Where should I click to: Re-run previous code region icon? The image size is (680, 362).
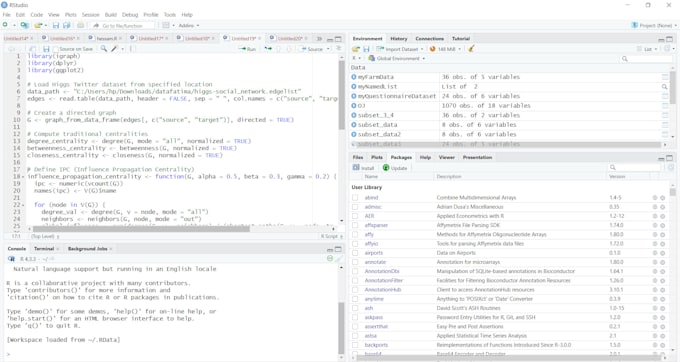click(268, 49)
